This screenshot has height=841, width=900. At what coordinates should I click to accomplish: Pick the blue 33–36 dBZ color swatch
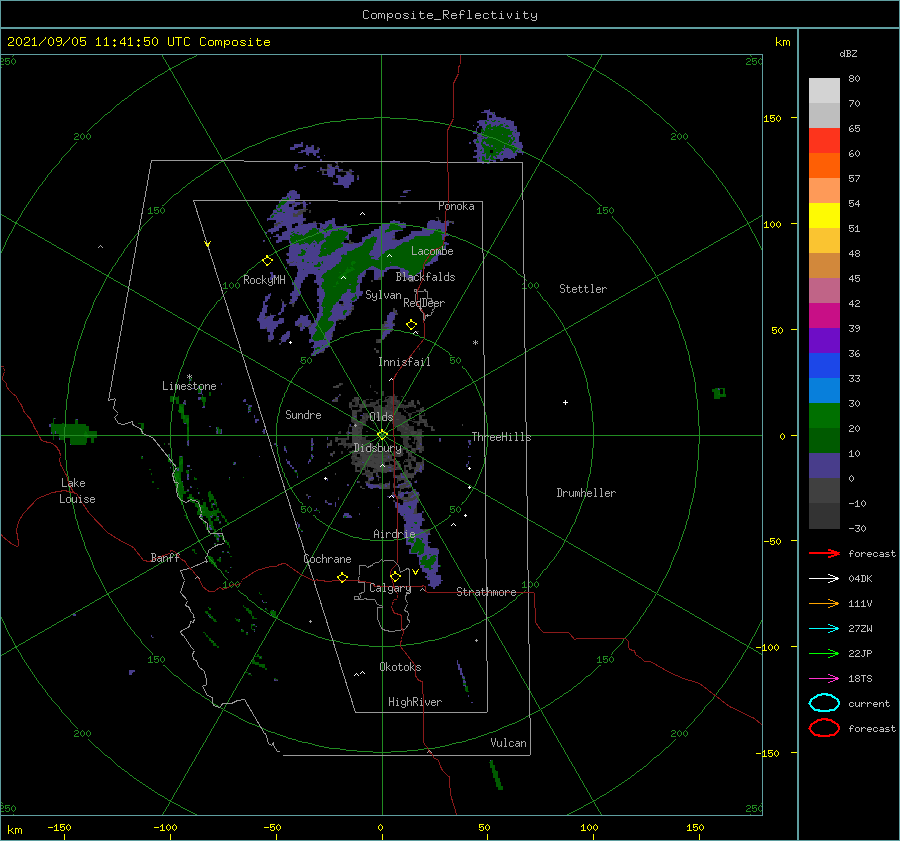tap(824, 365)
